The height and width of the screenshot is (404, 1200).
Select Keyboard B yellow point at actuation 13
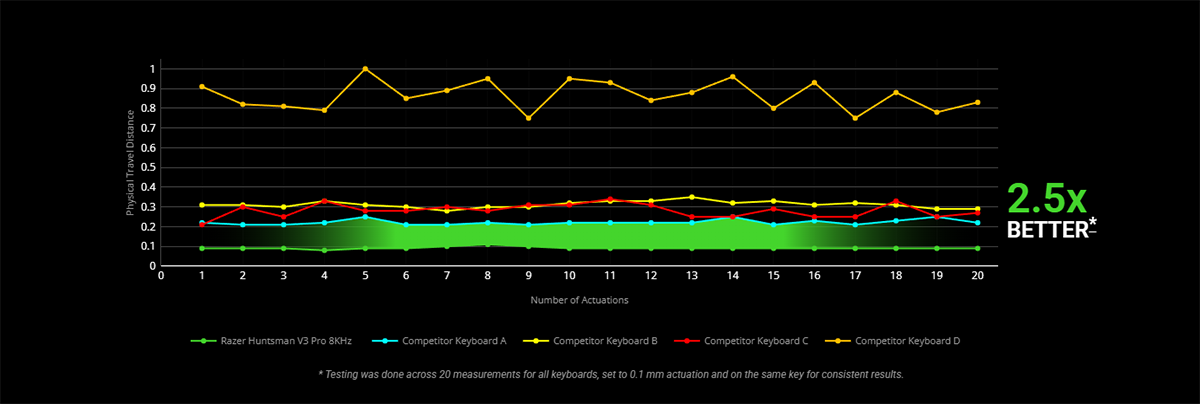pyautogui.click(x=692, y=197)
